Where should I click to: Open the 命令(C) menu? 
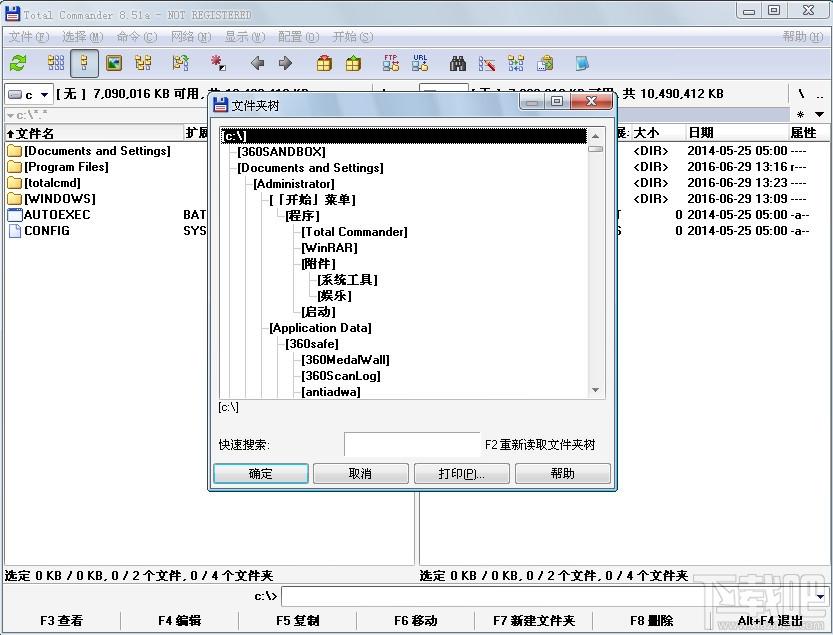point(137,37)
